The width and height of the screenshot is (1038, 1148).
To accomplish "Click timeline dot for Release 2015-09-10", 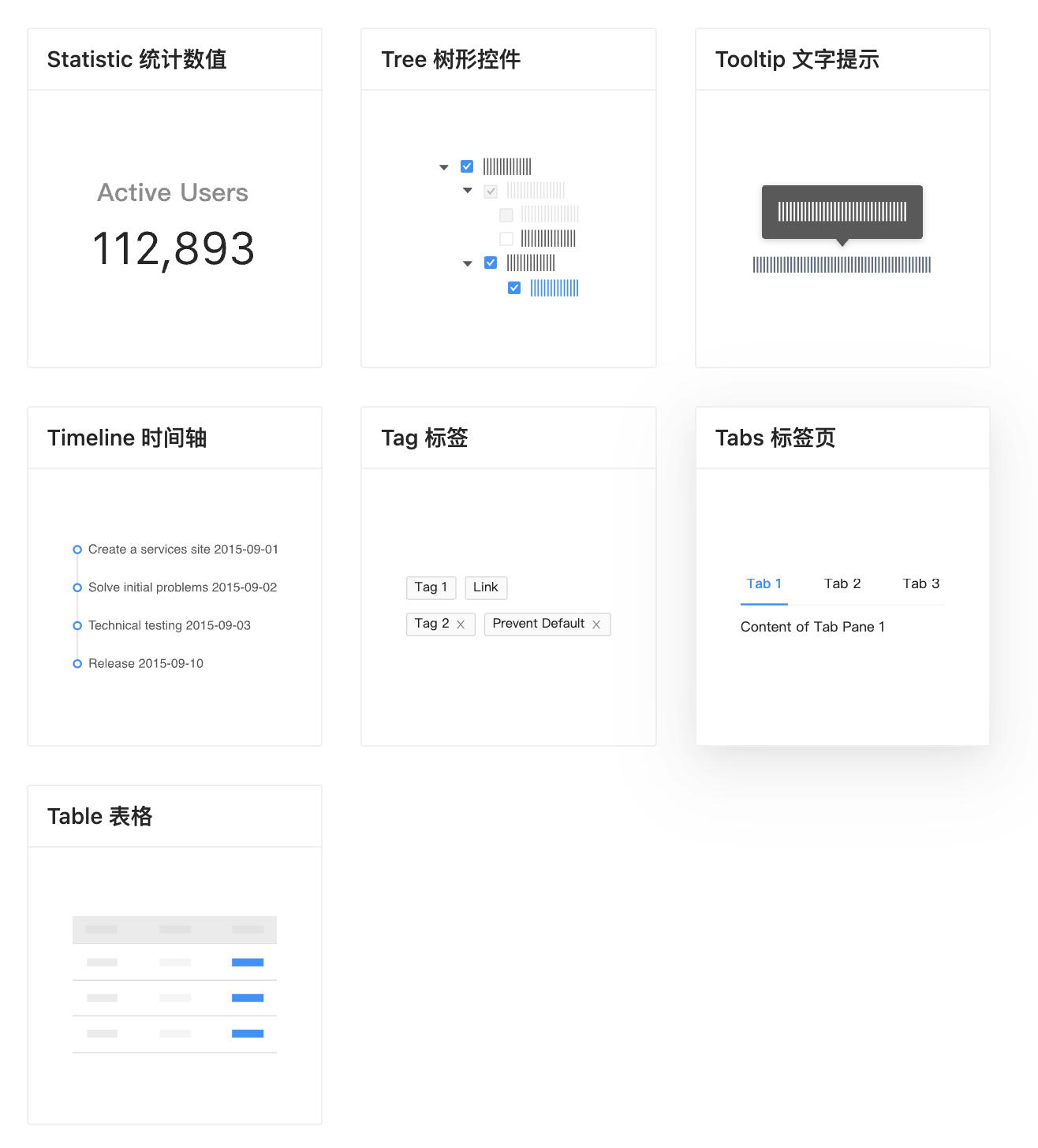I will pos(77,664).
